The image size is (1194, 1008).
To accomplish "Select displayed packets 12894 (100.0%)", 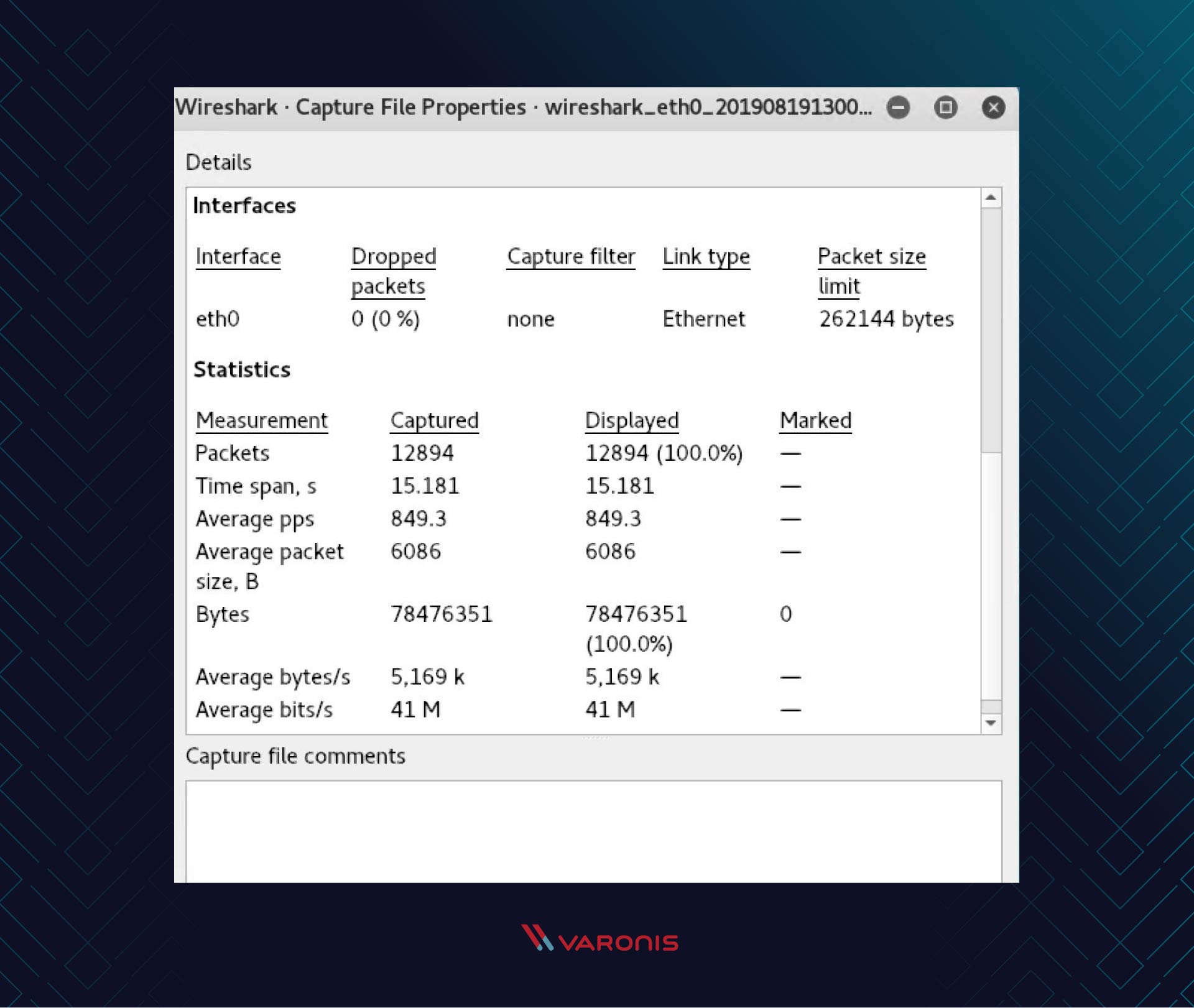I will coord(664,453).
